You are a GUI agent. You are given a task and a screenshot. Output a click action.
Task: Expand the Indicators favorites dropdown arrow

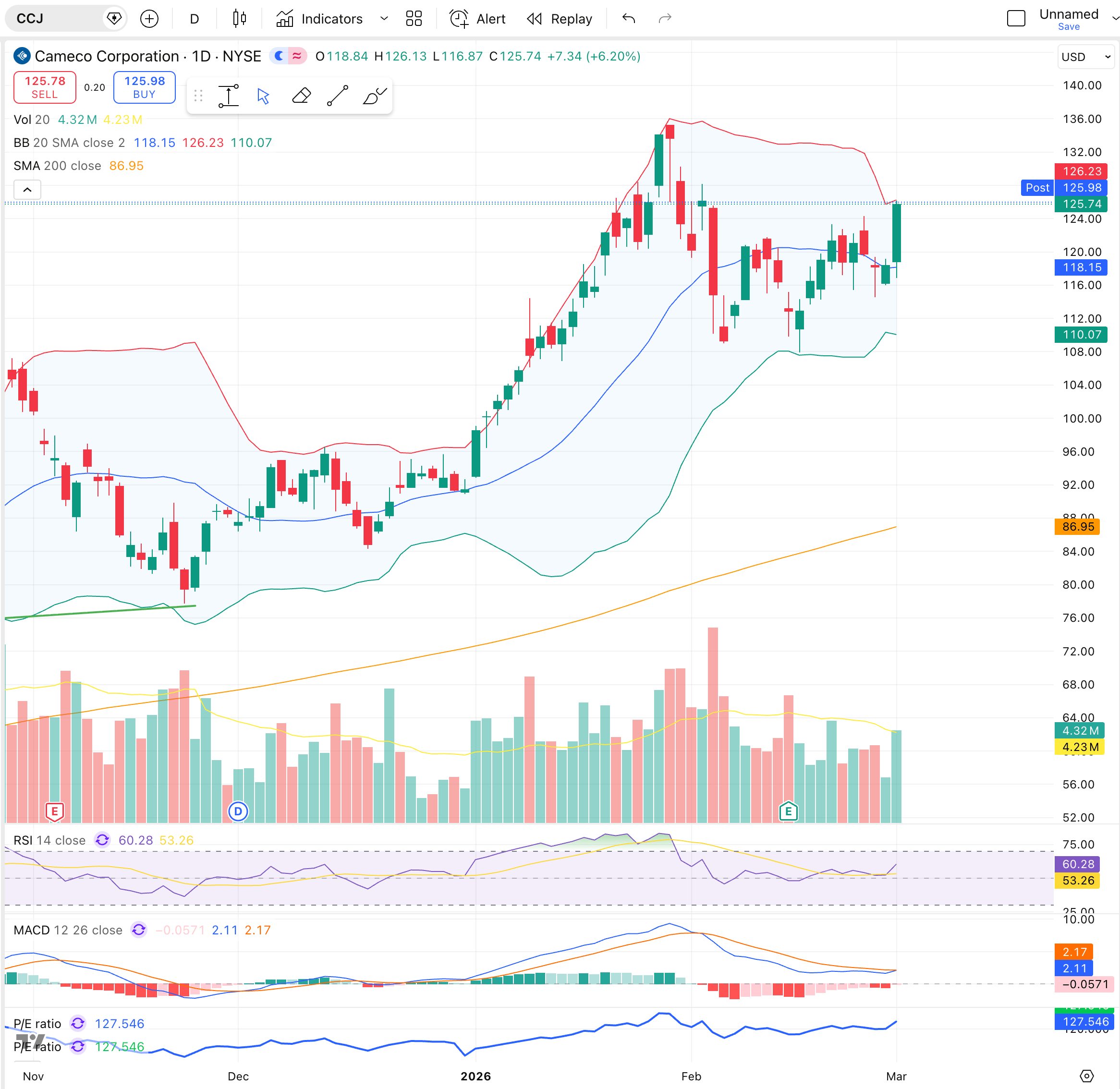(384, 19)
